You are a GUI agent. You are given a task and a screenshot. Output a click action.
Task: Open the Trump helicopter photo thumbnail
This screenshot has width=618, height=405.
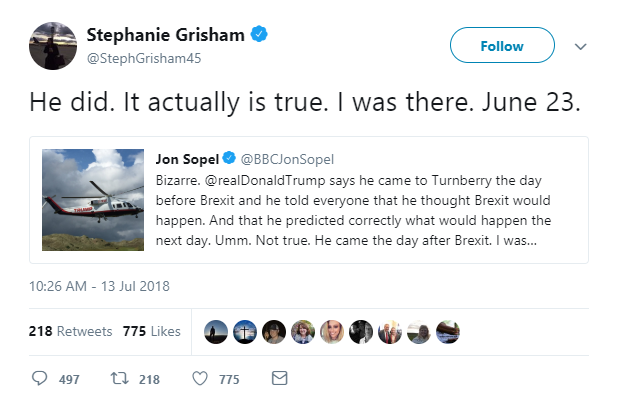tap(93, 200)
